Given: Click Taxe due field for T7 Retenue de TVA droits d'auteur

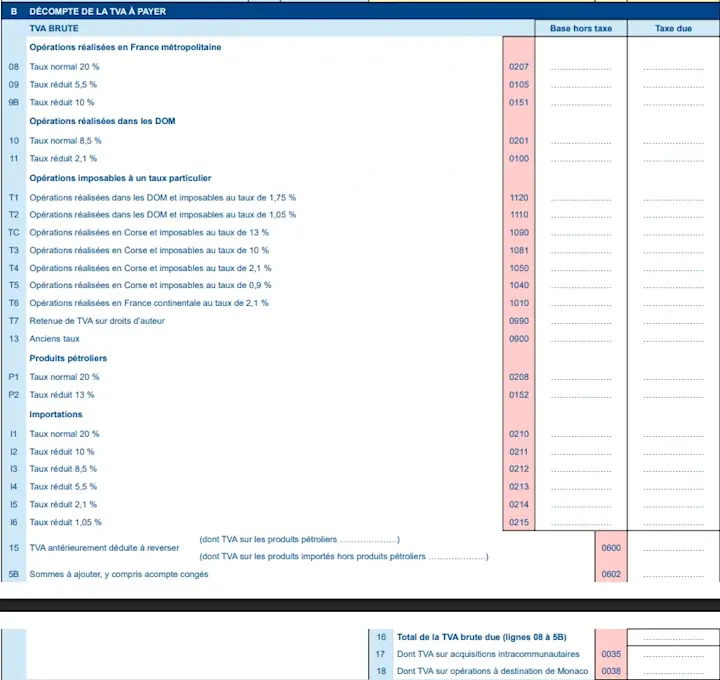Looking at the screenshot, I should click(673, 321).
